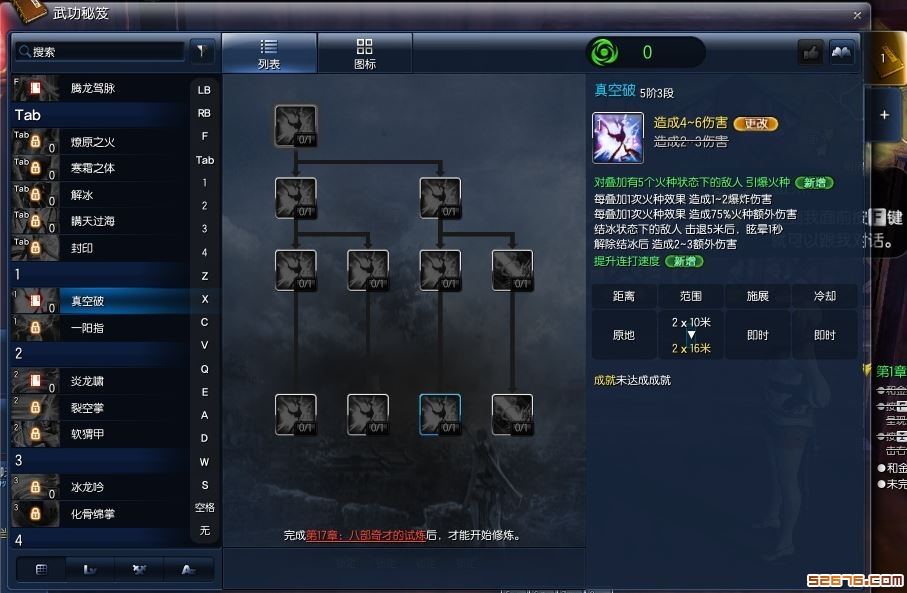Select the highlighted blue-bordered skill node
Image resolution: width=907 pixels, height=593 pixels.
coord(440,414)
